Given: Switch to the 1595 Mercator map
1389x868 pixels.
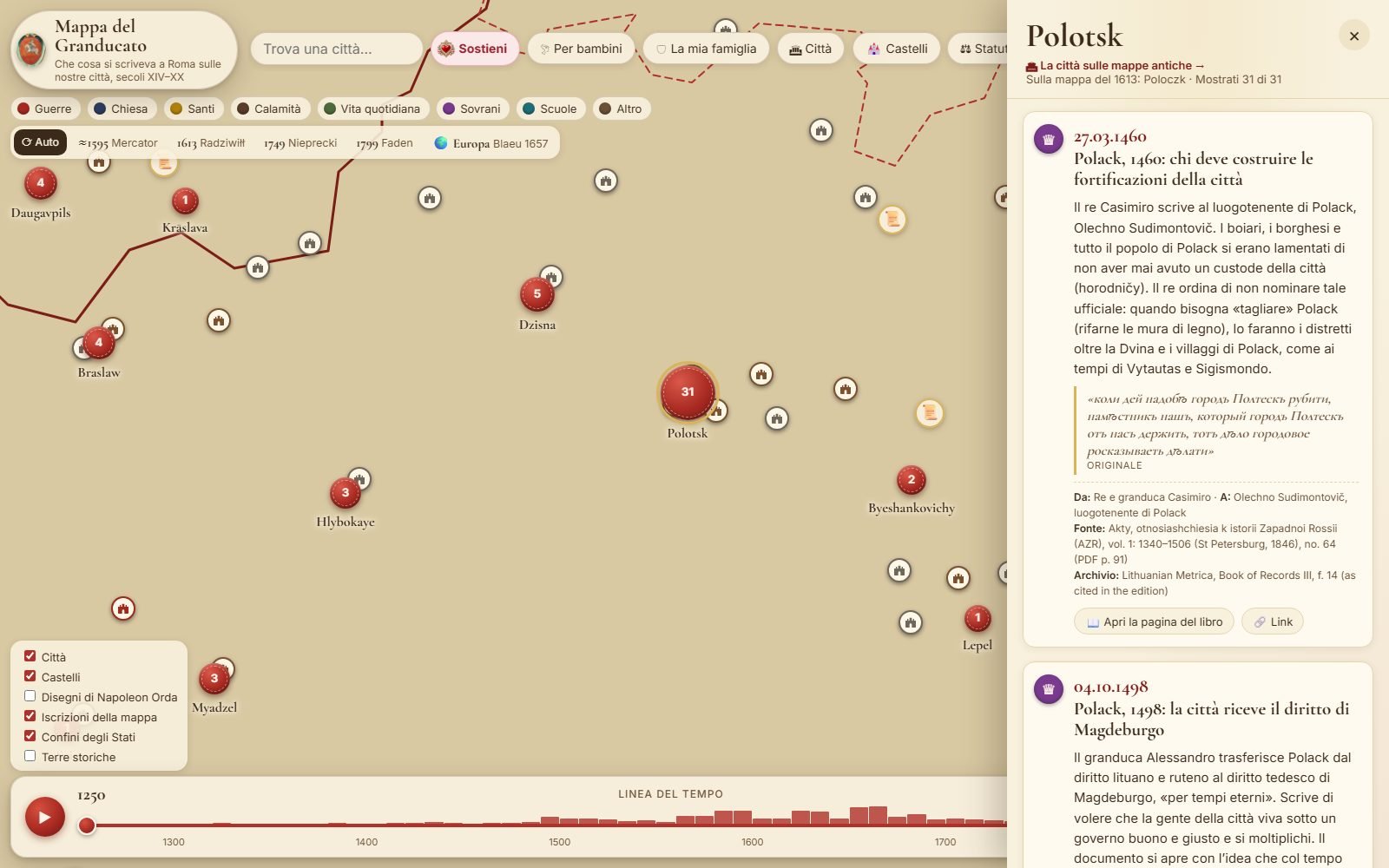Looking at the screenshot, I should tap(118, 143).
